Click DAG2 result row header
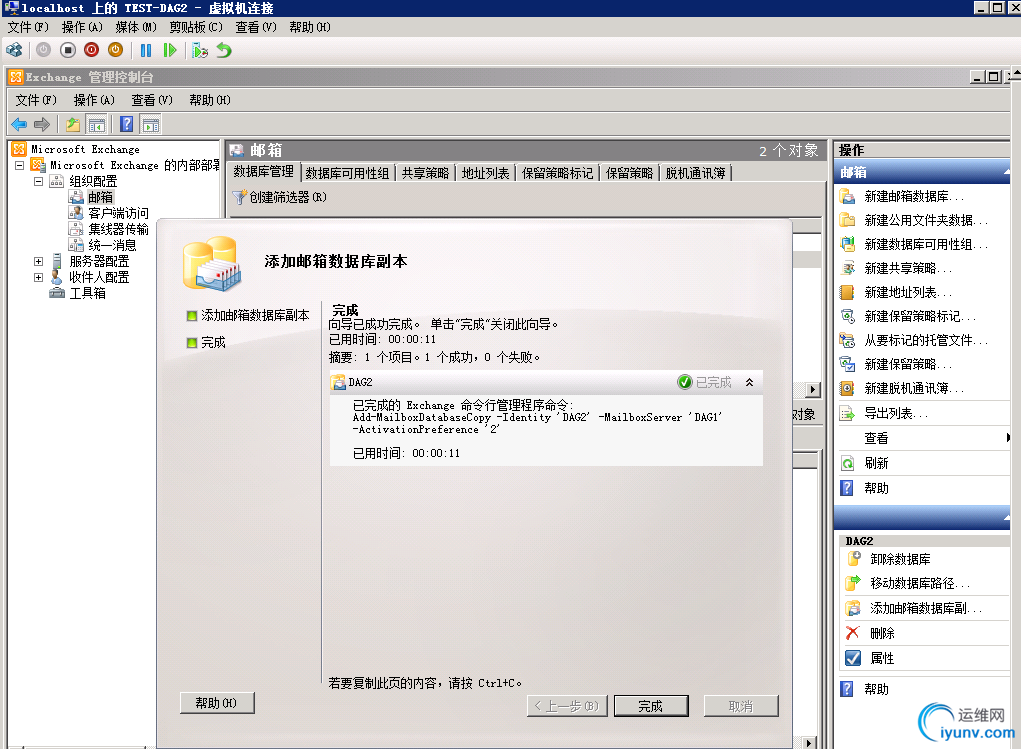1021x749 pixels. [546, 382]
